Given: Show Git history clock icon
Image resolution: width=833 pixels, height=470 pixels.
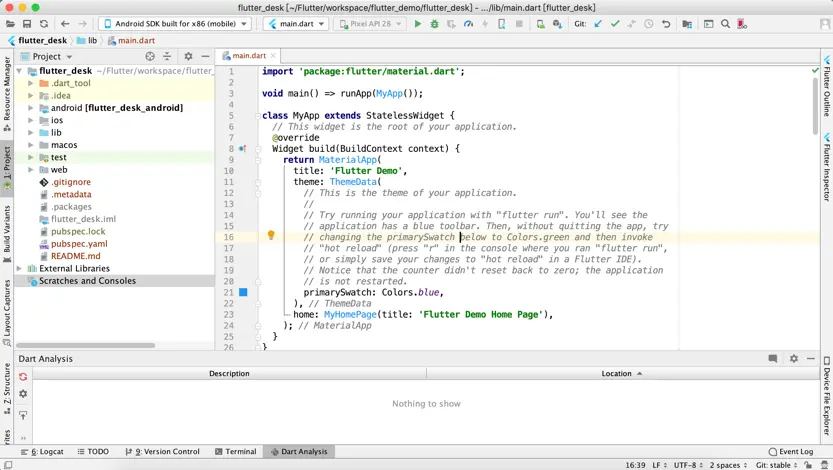Looking at the screenshot, I should [649, 24].
